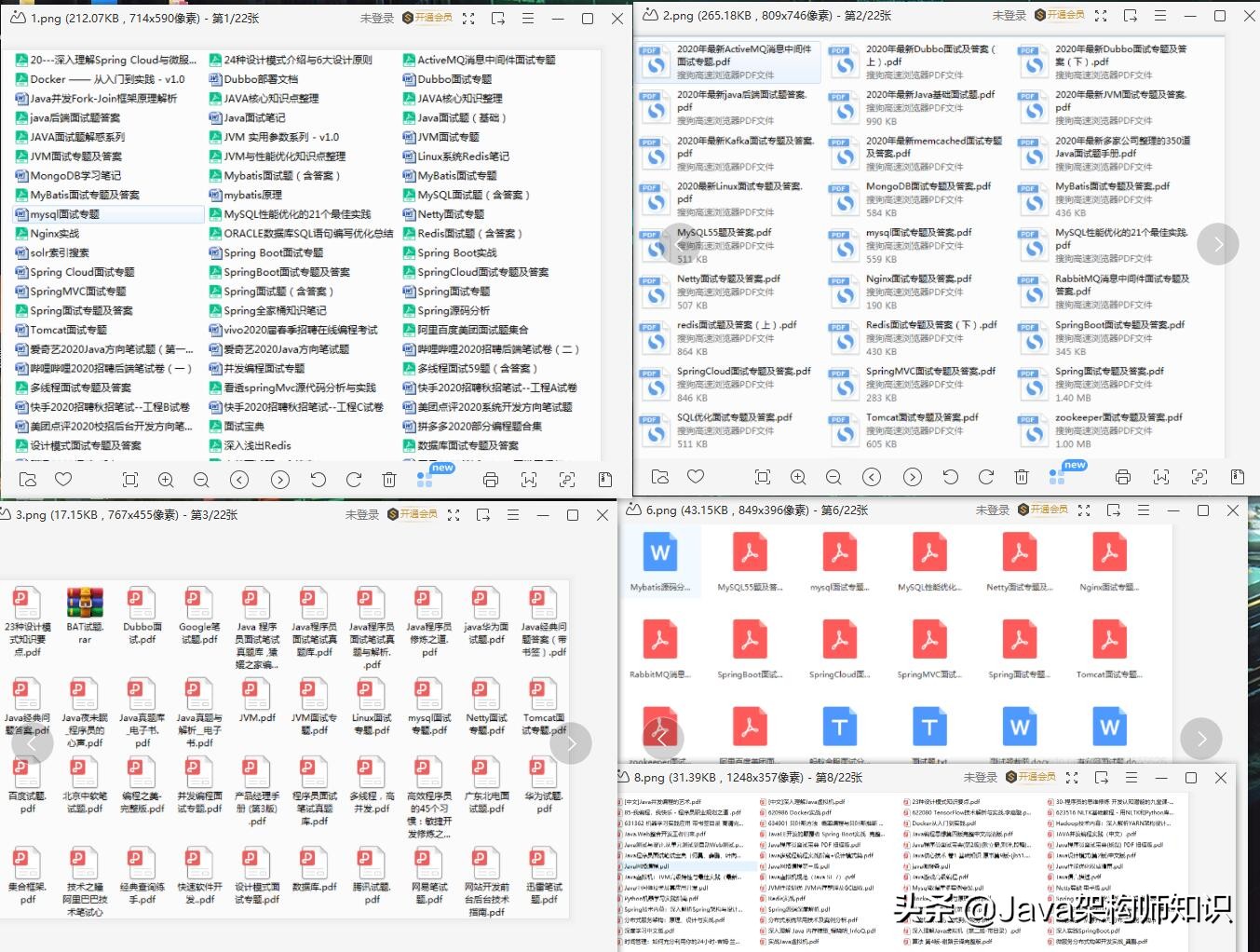This screenshot has height=952, width=1260.
Task: Rotate right icon in 1.png window
Action: point(354,480)
